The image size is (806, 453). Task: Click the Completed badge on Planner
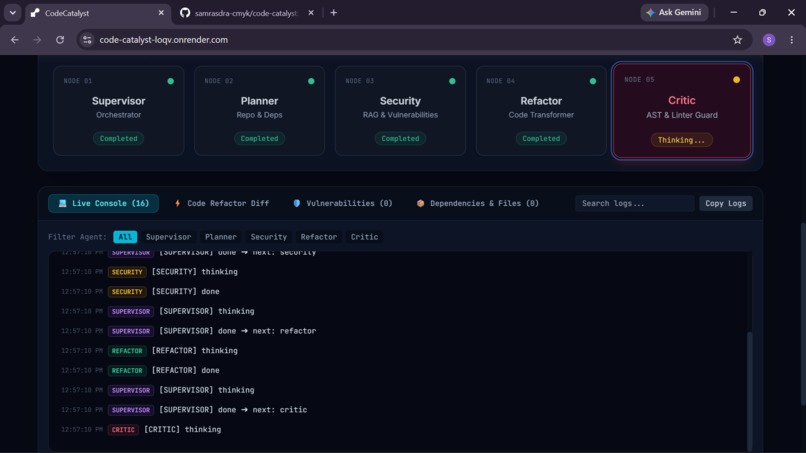tap(260, 138)
